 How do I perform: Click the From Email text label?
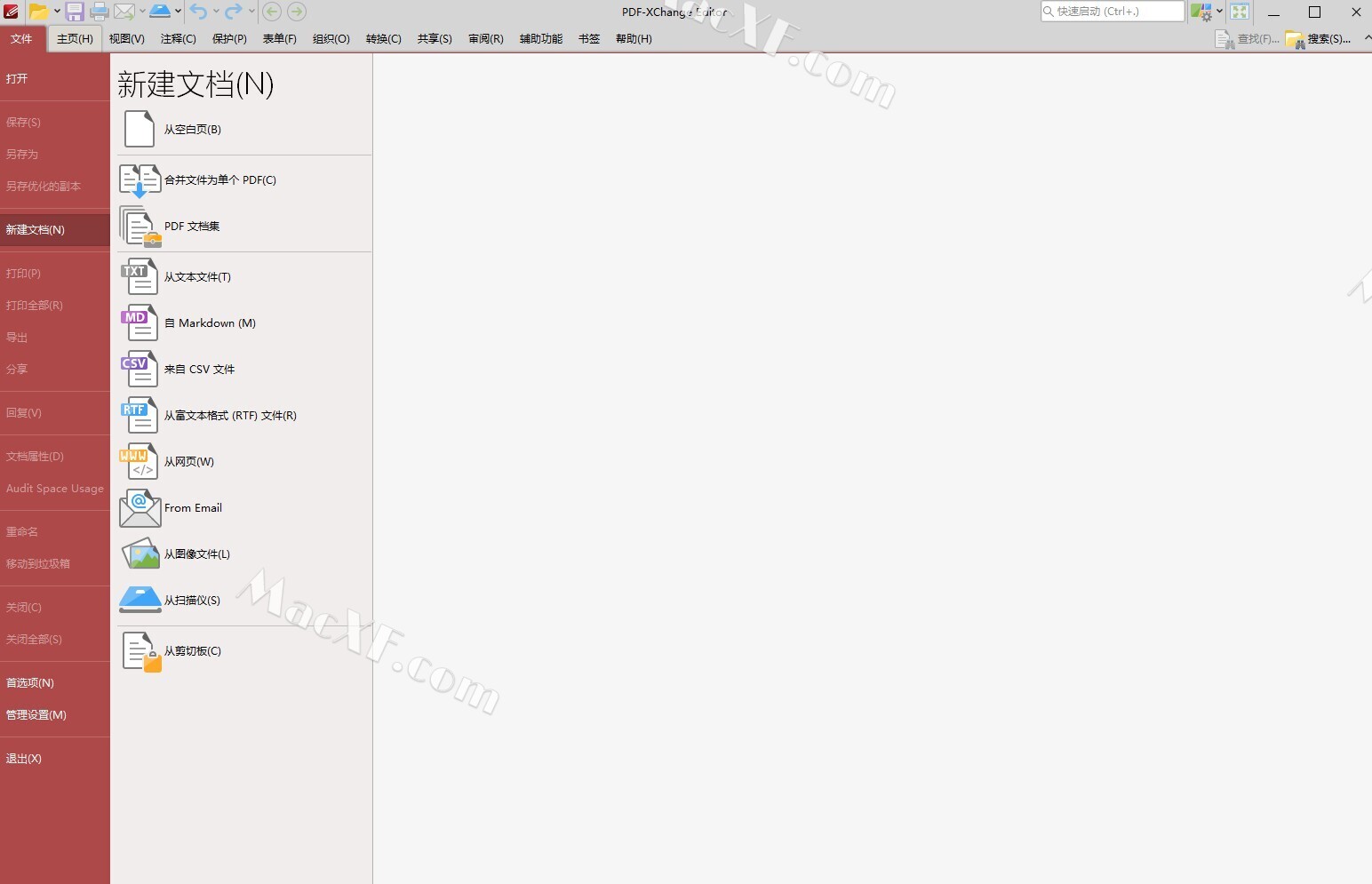[193, 508]
